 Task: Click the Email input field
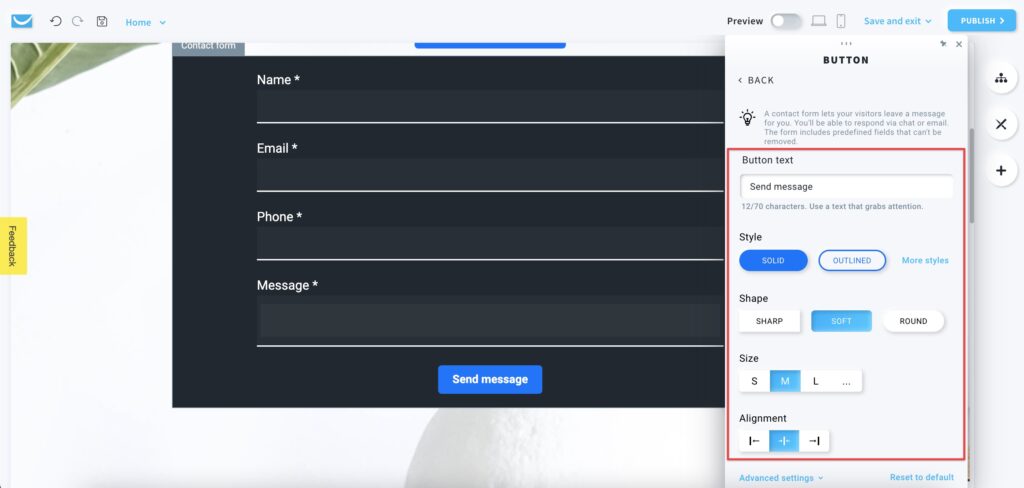point(490,175)
